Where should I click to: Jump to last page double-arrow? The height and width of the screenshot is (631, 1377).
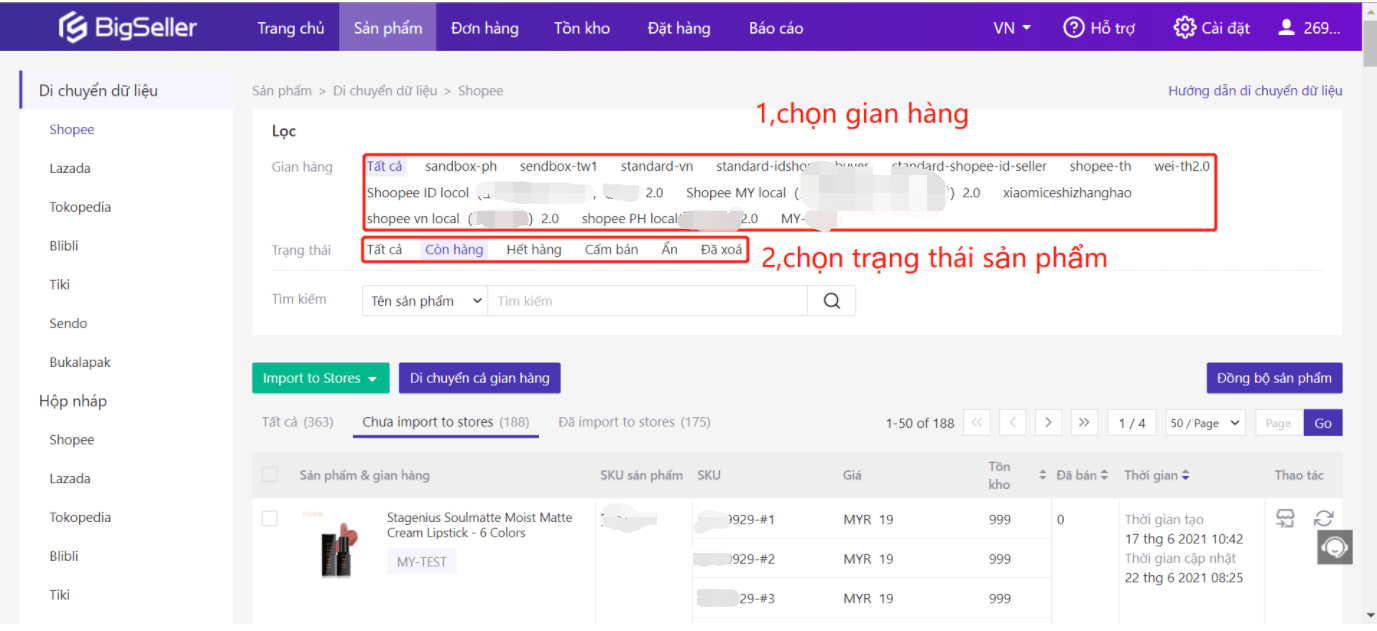point(1084,423)
